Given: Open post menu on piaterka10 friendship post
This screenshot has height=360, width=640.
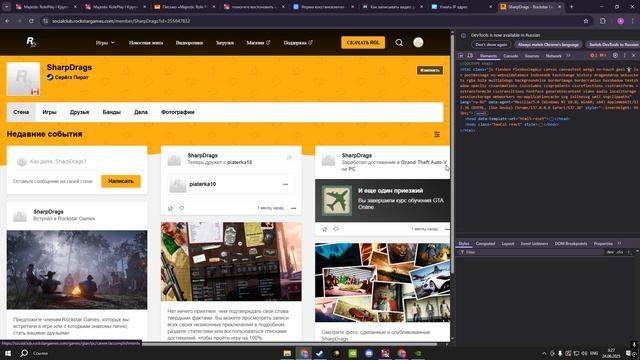Looking at the screenshot, I should click(293, 209).
